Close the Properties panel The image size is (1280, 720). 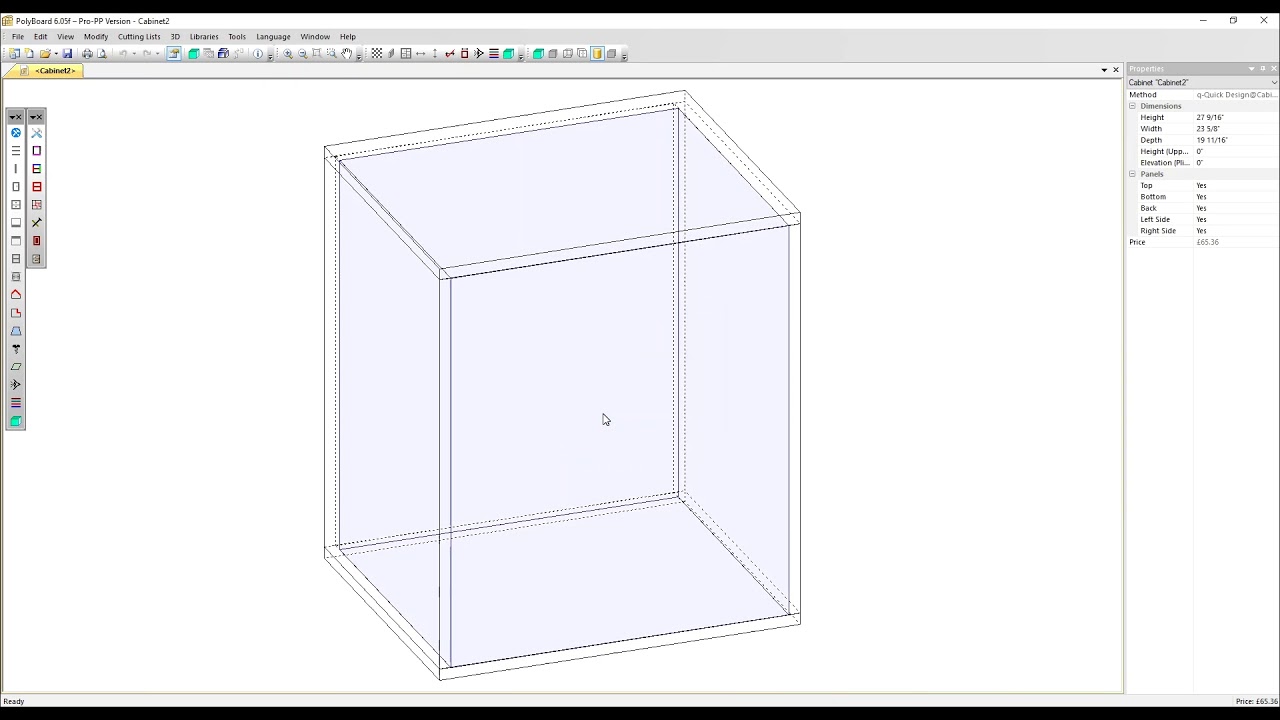pyautogui.click(x=1274, y=69)
